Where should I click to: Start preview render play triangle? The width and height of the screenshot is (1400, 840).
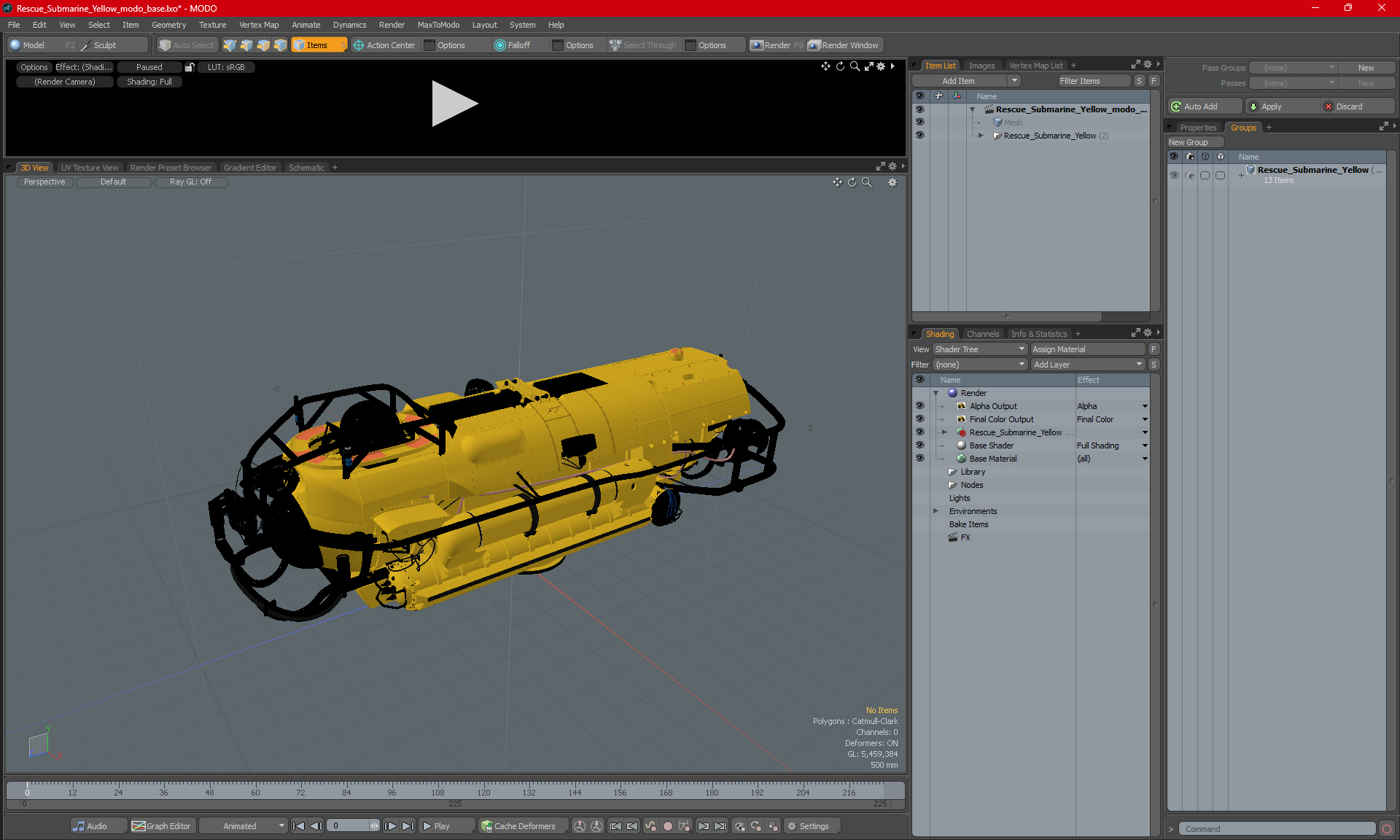pyautogui.click(x=454, y=104)
